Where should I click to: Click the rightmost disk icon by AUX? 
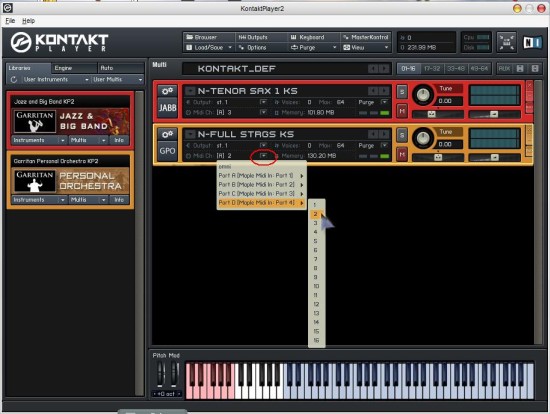coord(535,69)
